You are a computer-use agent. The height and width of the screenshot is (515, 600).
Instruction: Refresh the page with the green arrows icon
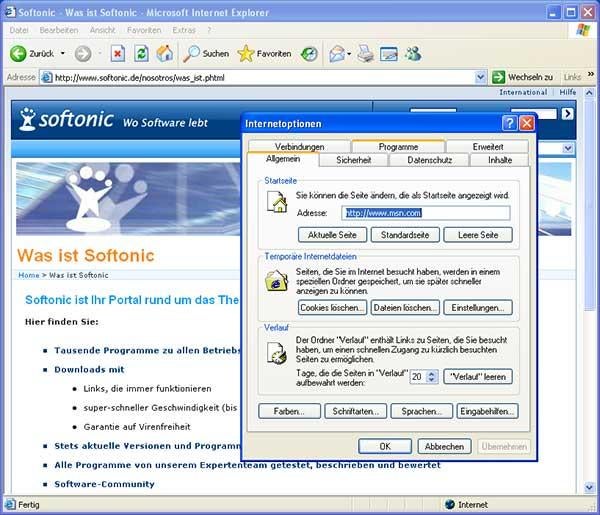click(141, 54)
